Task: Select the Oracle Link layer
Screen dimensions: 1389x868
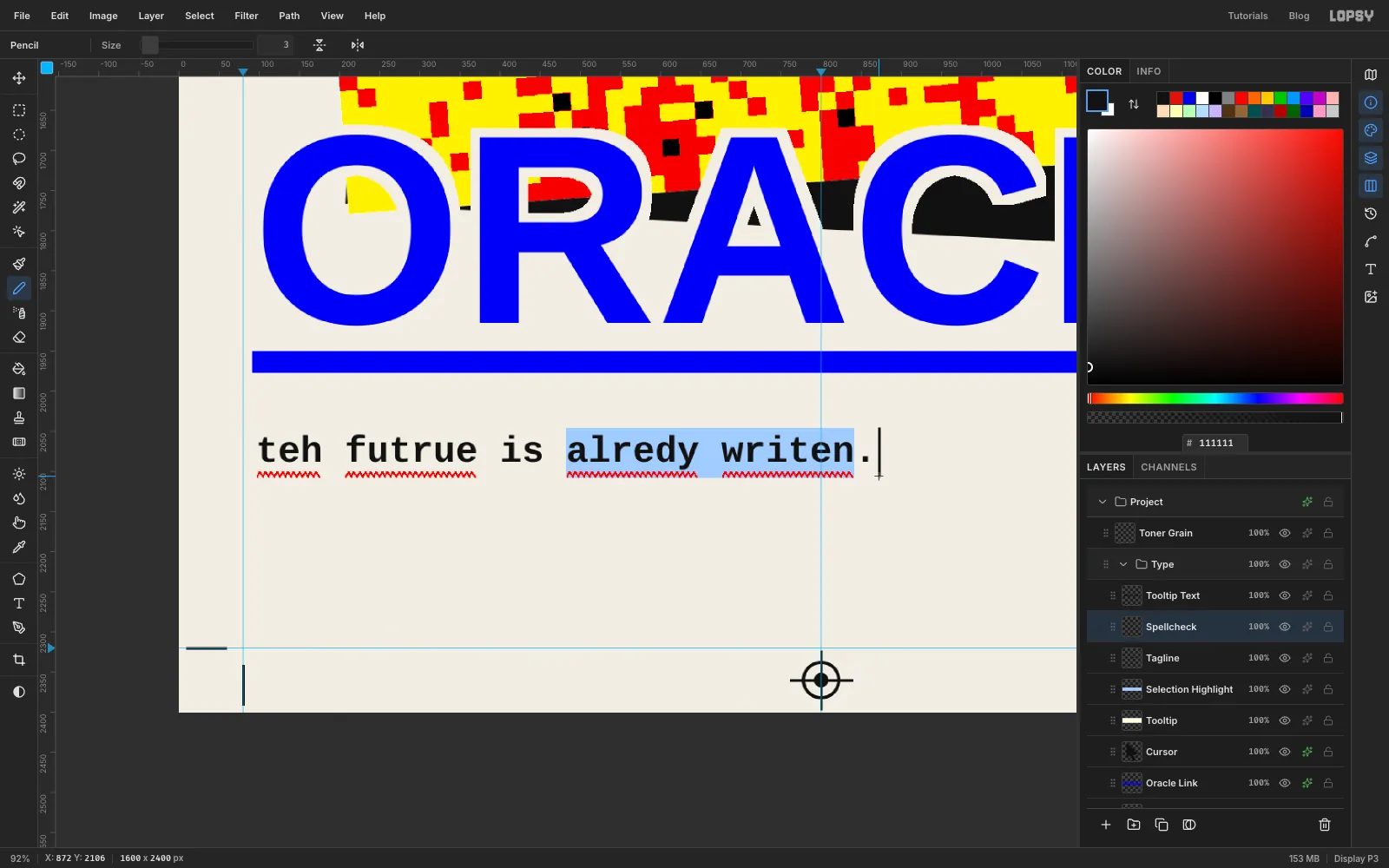Action: point(1215,783)
